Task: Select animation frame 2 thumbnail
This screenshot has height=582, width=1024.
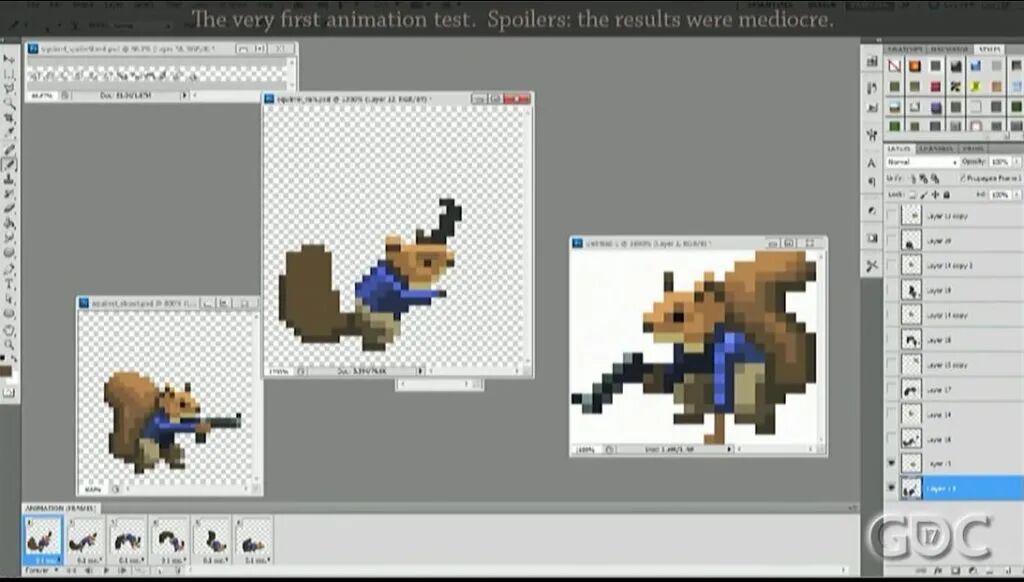Action: click(85, 538)
